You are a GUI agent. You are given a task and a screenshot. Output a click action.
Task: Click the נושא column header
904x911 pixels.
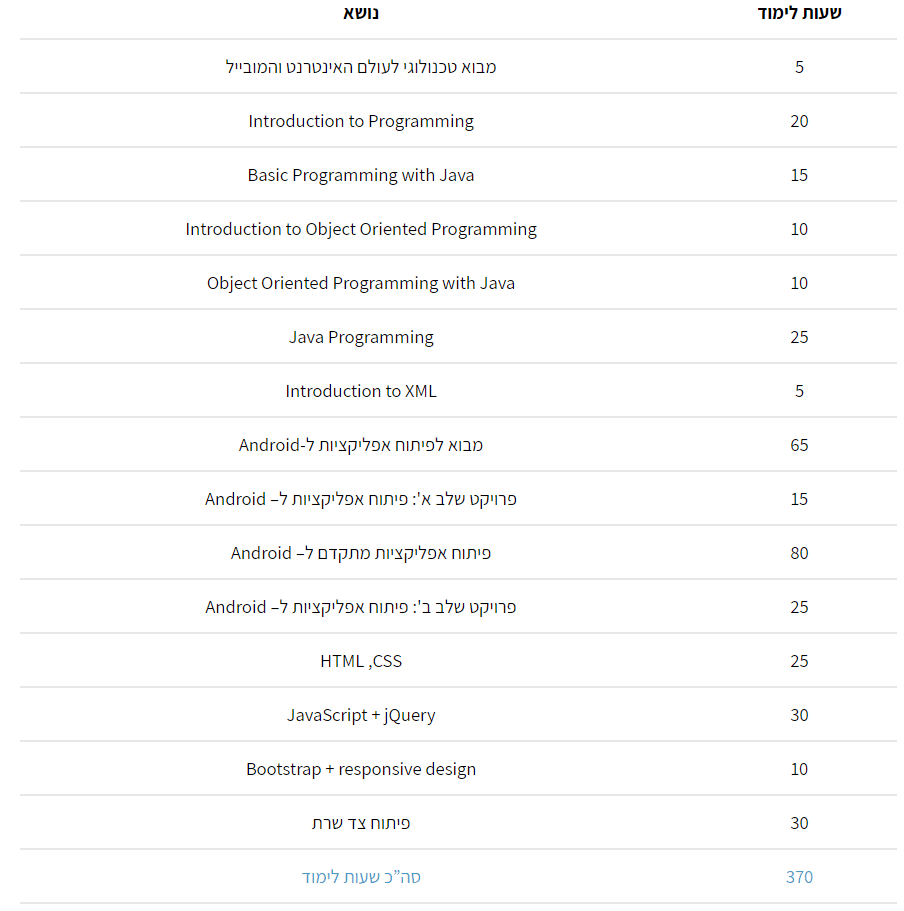coord(361,13)
